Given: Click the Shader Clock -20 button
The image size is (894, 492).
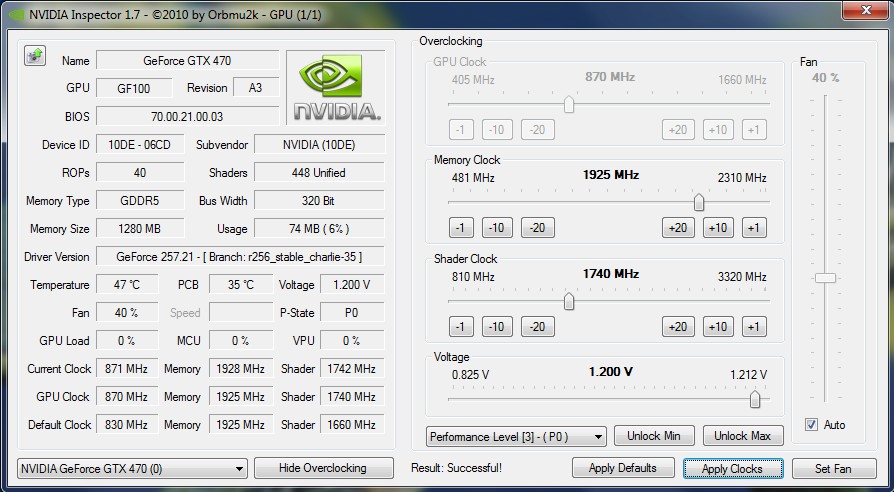Looking at the screenshot, I should 537,327.
